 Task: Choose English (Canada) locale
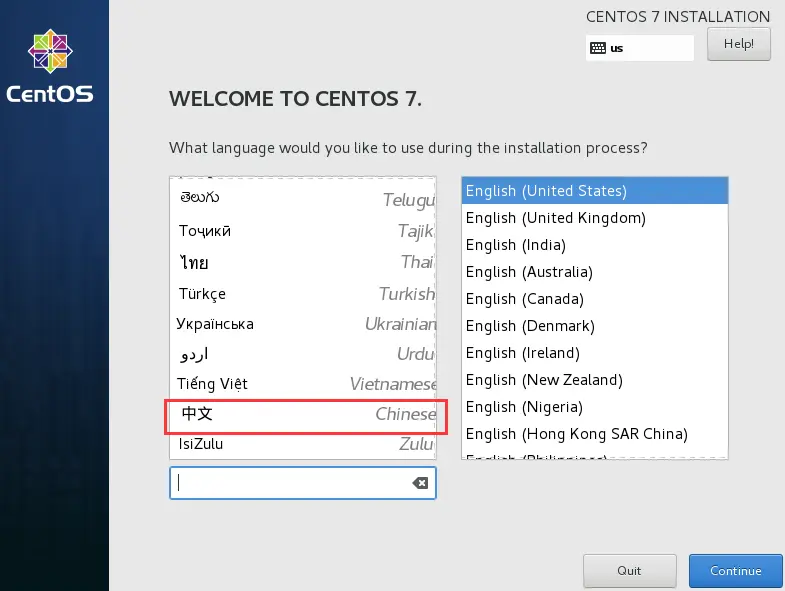click(595, 299)
